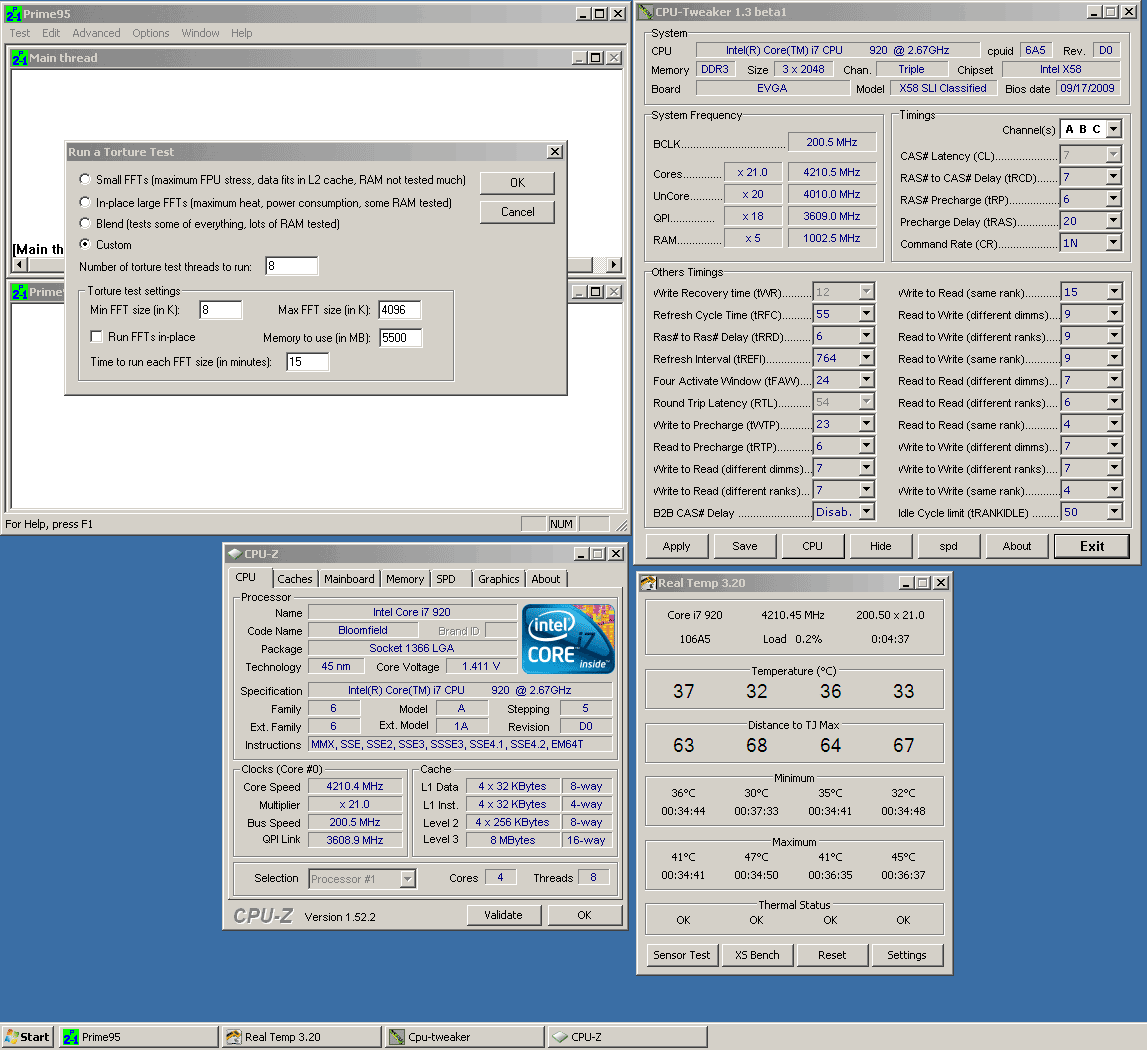Select Blend torture test option
The image size is (1147, 1050).
pyautogui.click(x=85, y=223)
